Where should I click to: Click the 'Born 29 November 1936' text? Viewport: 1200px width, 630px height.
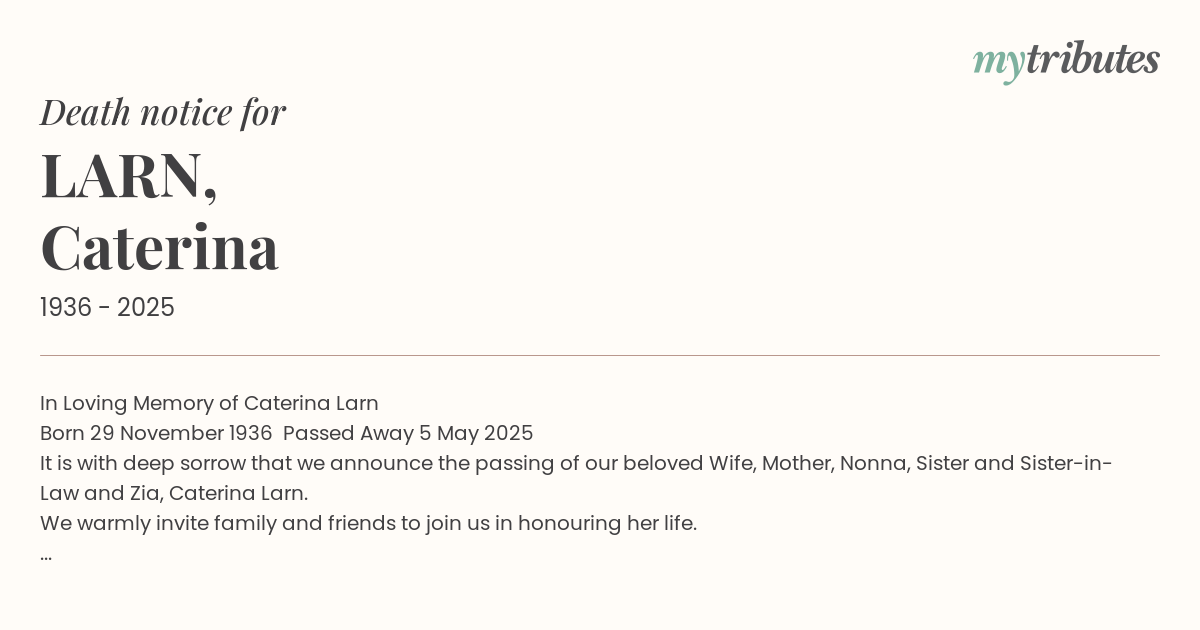tap(156, 433)
